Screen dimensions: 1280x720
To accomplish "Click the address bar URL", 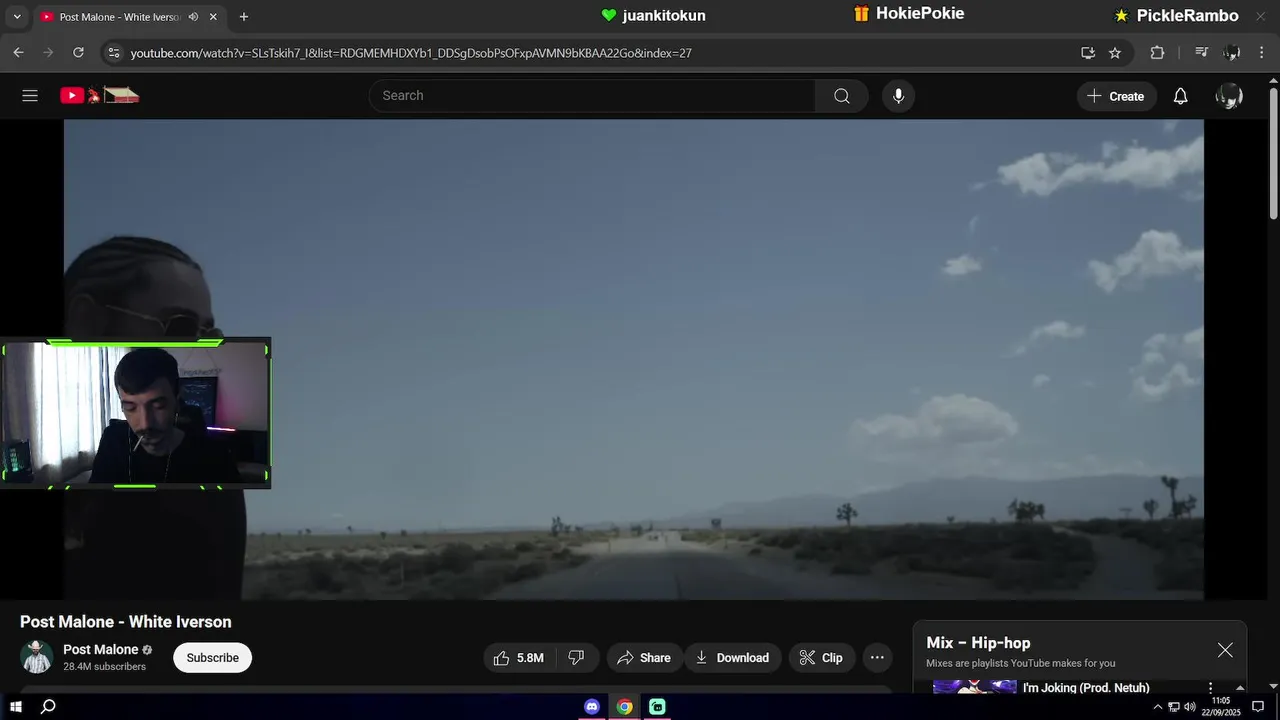I will [411, 53].
